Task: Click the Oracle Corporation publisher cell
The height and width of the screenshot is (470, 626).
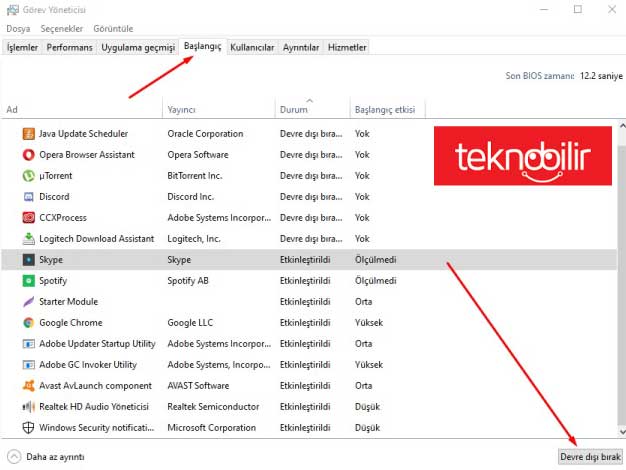Action: point(205,134)
